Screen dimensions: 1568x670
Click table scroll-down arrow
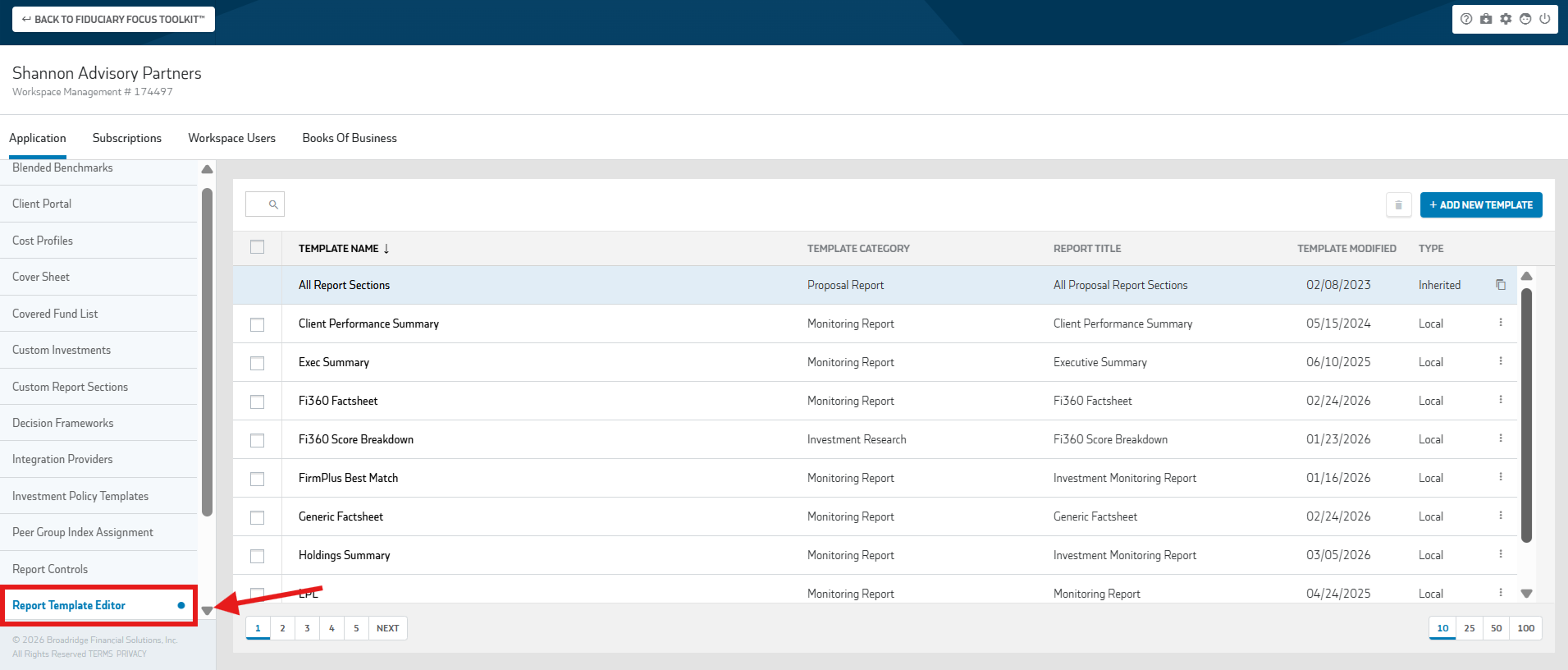pos(1526,593)
